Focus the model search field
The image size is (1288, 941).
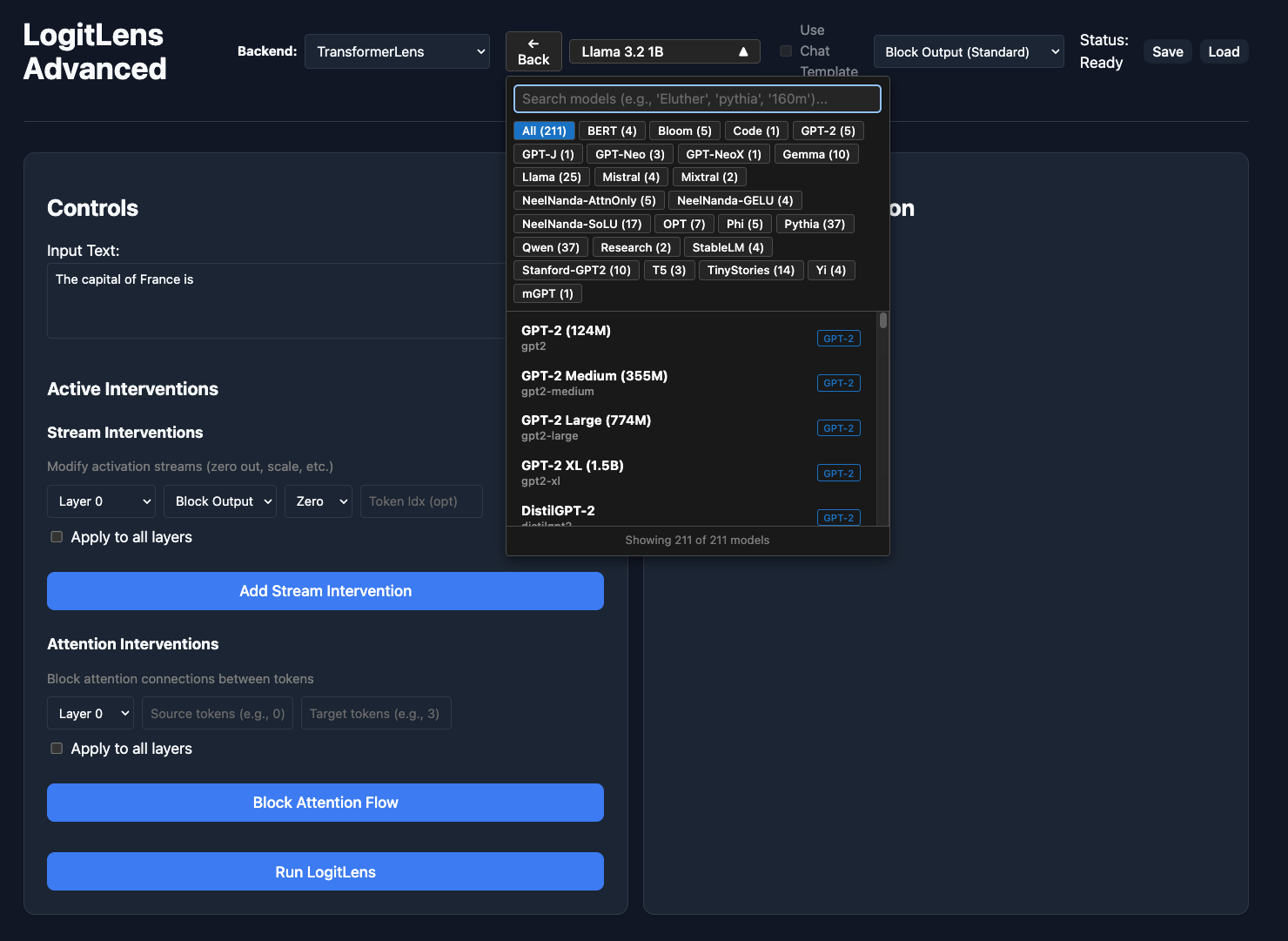[x=697, y=99]
